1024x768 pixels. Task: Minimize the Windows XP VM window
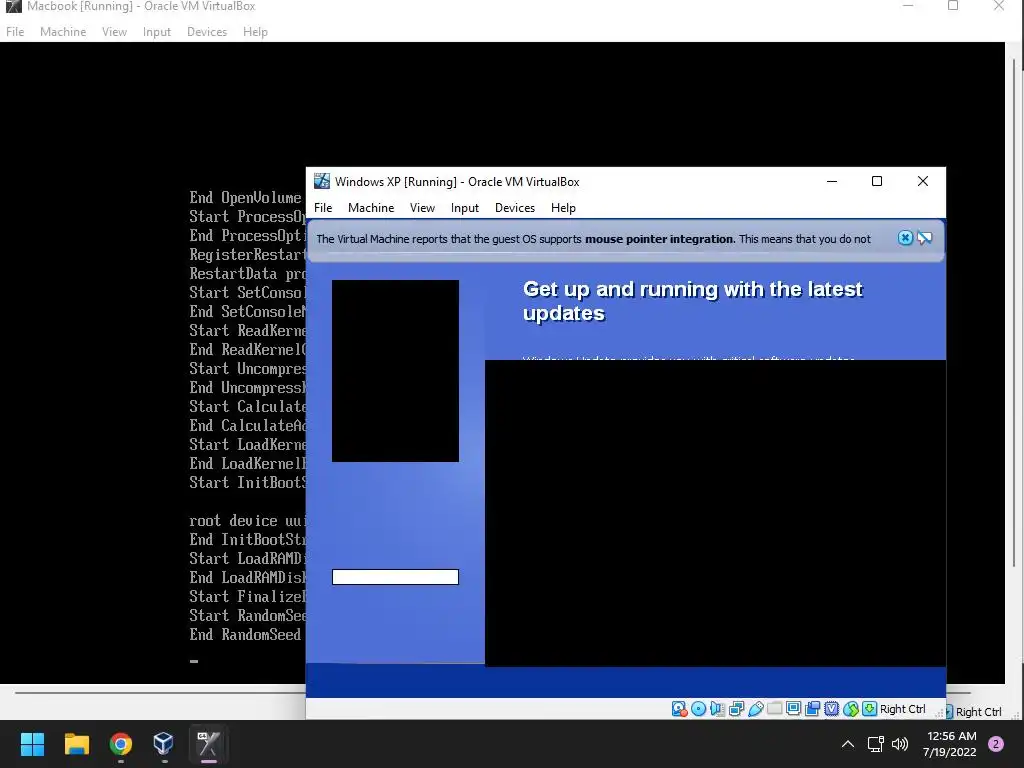[832, 181]
